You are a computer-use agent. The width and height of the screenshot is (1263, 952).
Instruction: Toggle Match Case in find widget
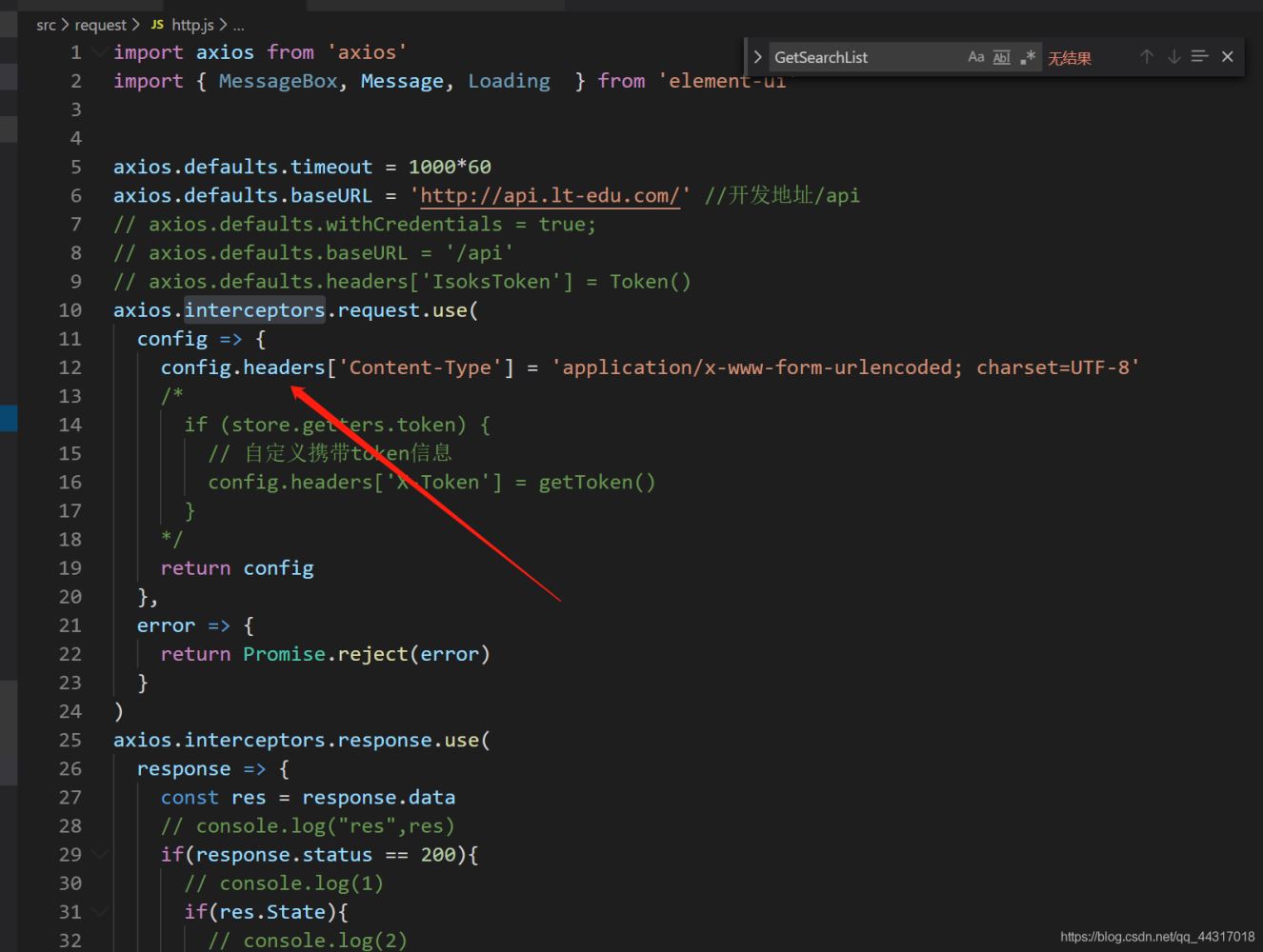[x=975, y=57]
